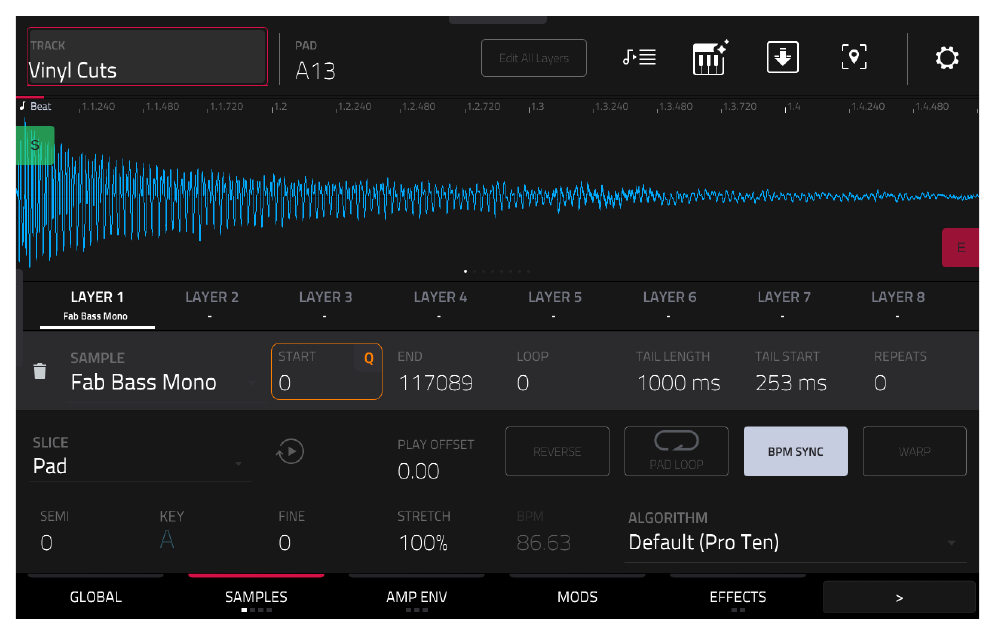Click the locate target pin icon
The width and height of the screenshot is (996, 636).
[x=854, y=57]
